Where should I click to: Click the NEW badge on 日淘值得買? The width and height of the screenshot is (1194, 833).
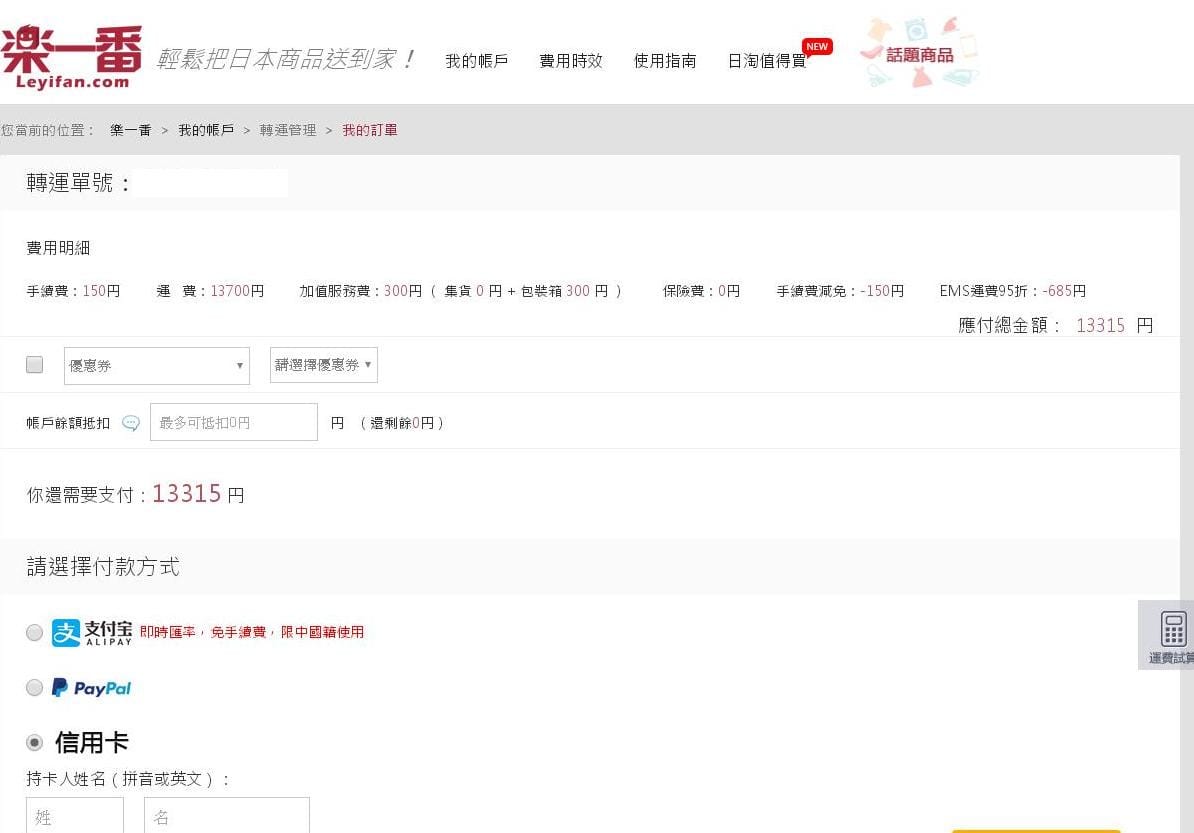(x=817, y=46)
